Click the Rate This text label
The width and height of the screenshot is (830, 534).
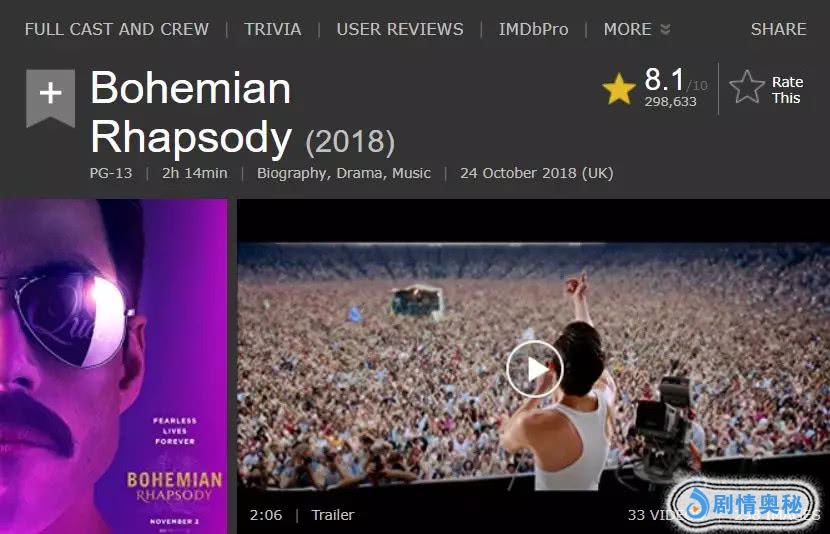(x=787, y=90)
